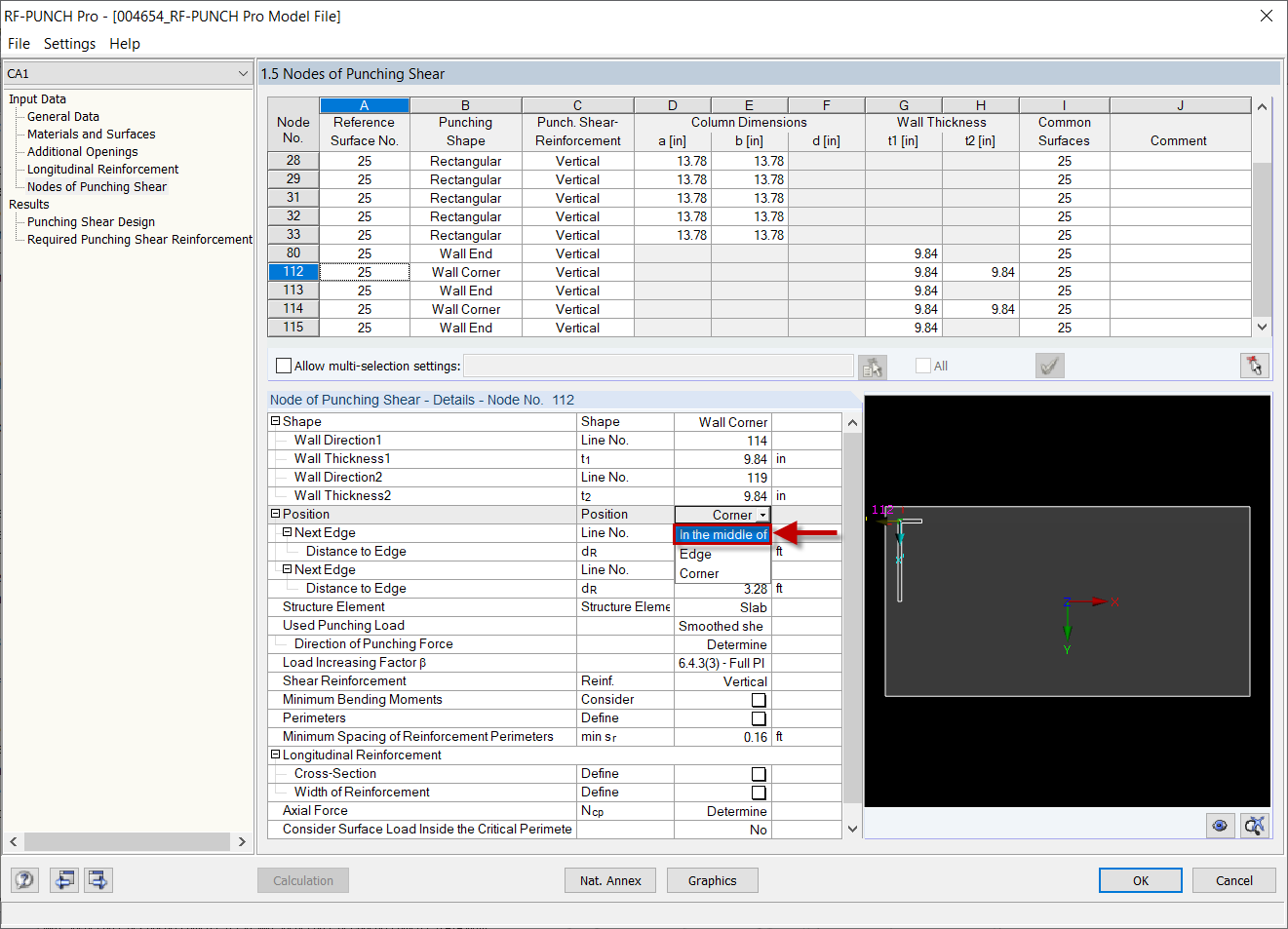Click the green checkmark apply icon
The width and height of the screenshot is (1288, 929).
pyautogui.click(x=1049, y=366)
